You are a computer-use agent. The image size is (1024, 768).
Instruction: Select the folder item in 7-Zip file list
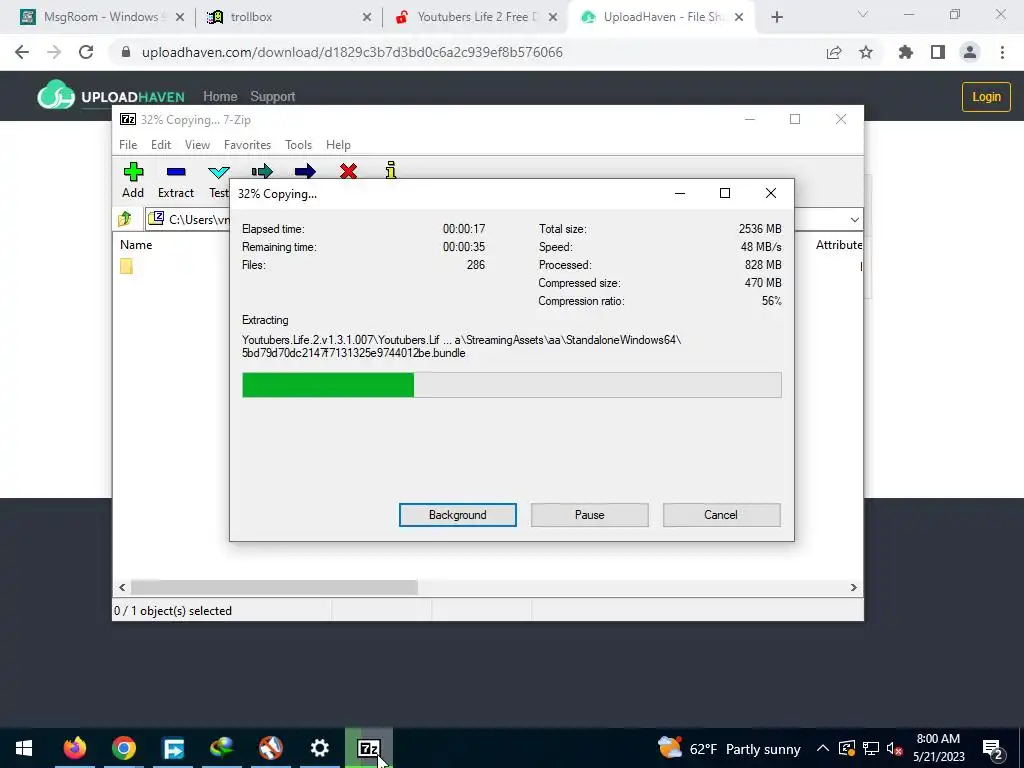tap(126, 266)
